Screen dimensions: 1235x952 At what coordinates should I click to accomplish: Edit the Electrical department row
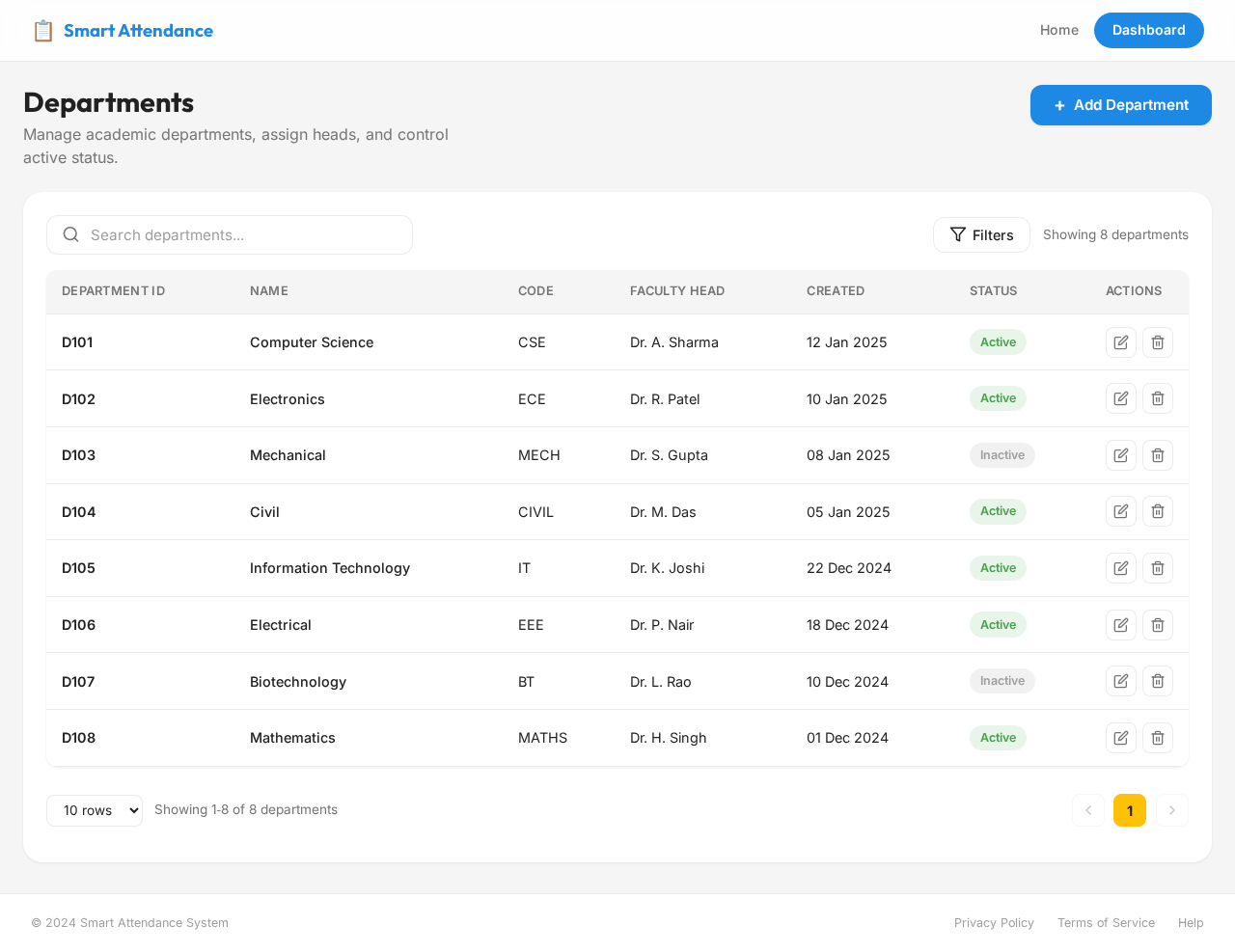1121,625
